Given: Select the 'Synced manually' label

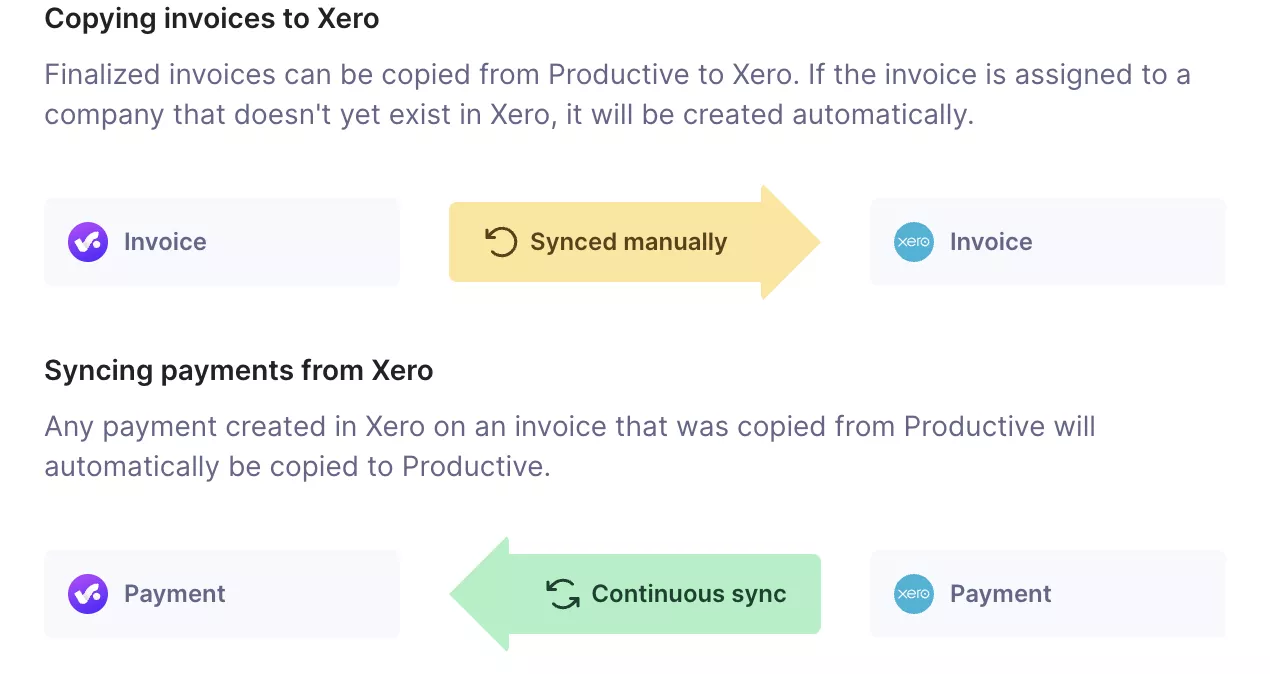Looking at the screenshot, I should click(x=628, y=242).
